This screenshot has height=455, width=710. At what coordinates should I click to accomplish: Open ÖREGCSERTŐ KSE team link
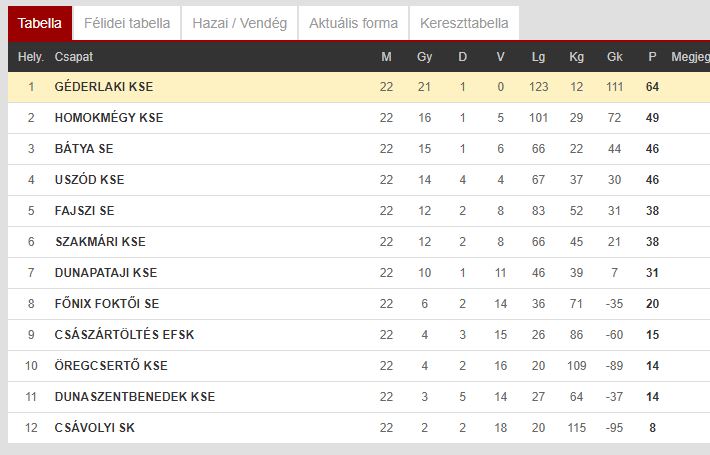coord(111,365)
